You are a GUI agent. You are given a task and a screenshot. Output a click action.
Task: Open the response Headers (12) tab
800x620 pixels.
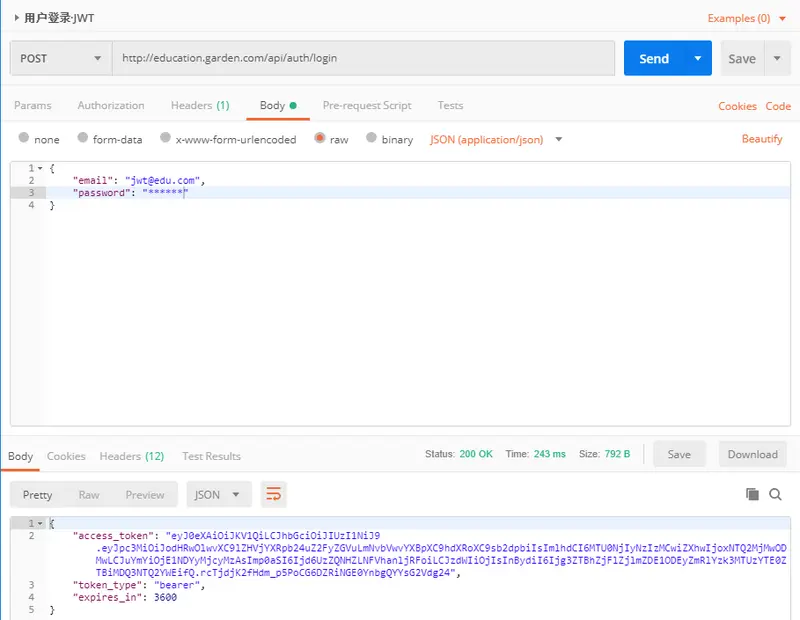[x=132, y=456]
